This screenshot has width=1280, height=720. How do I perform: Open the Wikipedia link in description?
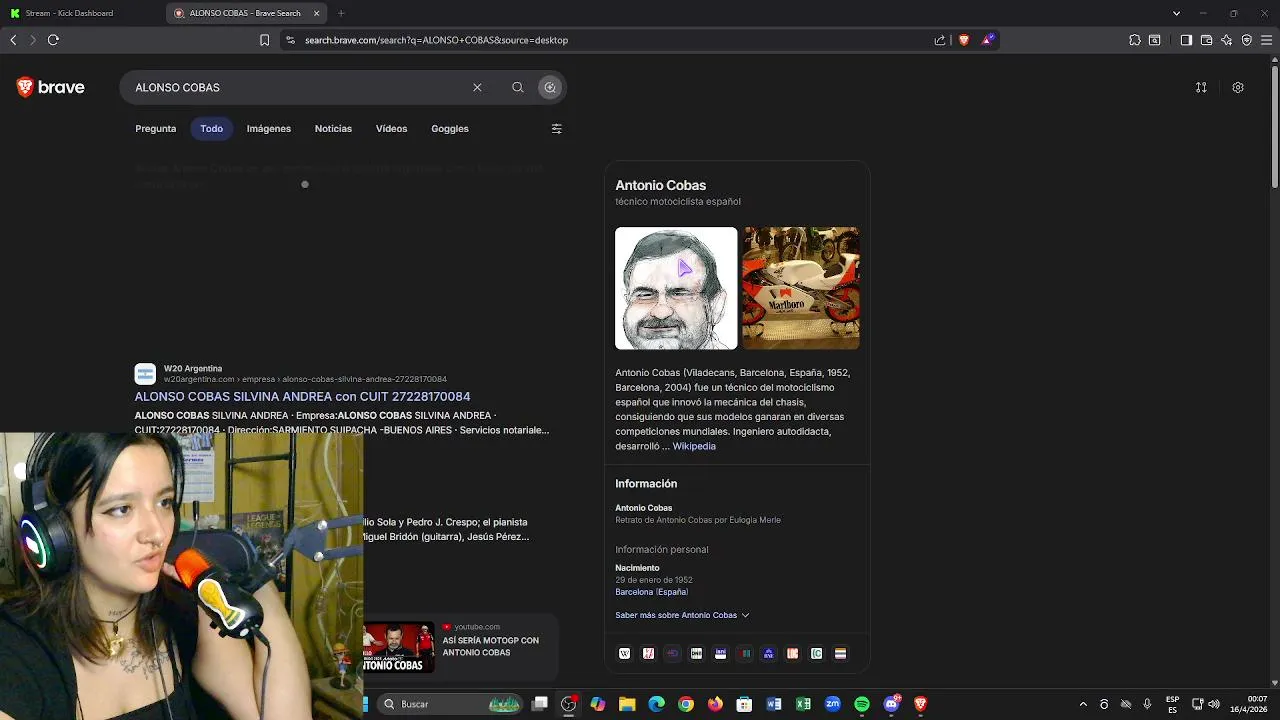coord(694,446)
